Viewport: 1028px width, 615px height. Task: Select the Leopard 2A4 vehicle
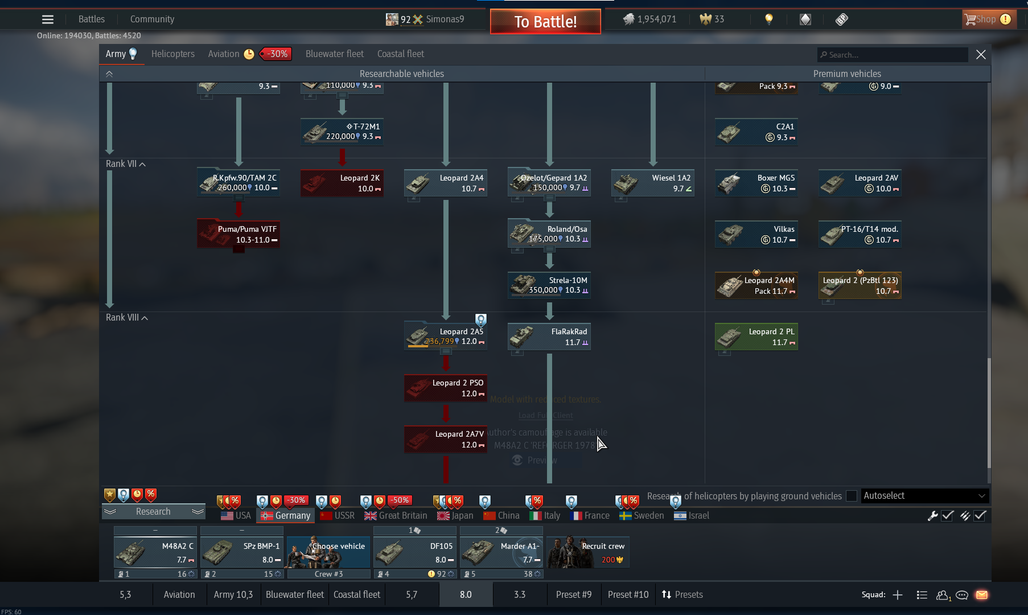click(445, 183)
